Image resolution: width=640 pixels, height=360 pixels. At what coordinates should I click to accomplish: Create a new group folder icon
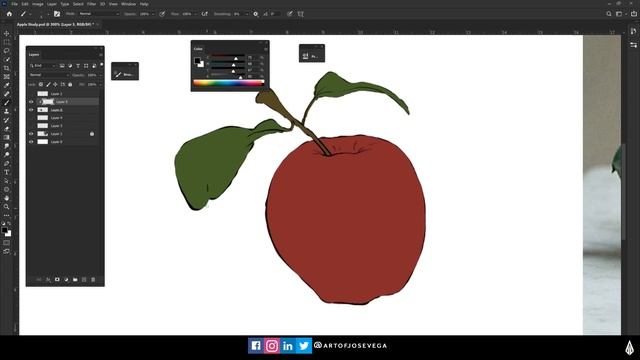(75, 280)
